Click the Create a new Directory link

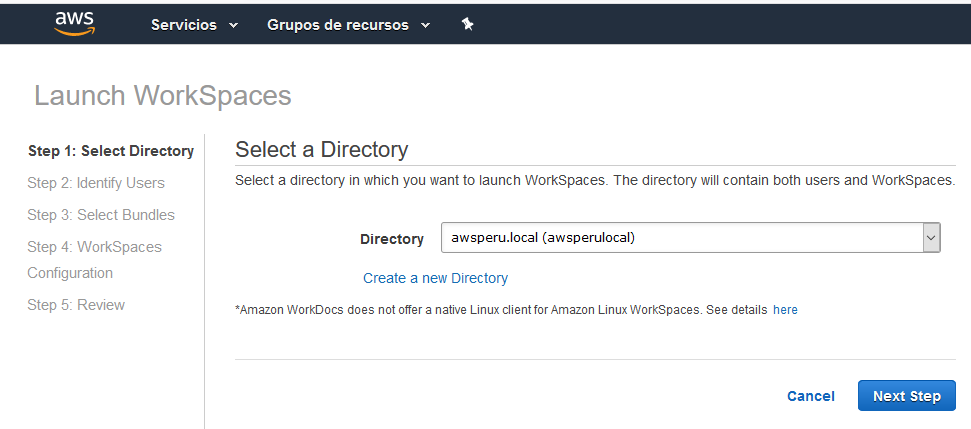[x=435, y=279]
